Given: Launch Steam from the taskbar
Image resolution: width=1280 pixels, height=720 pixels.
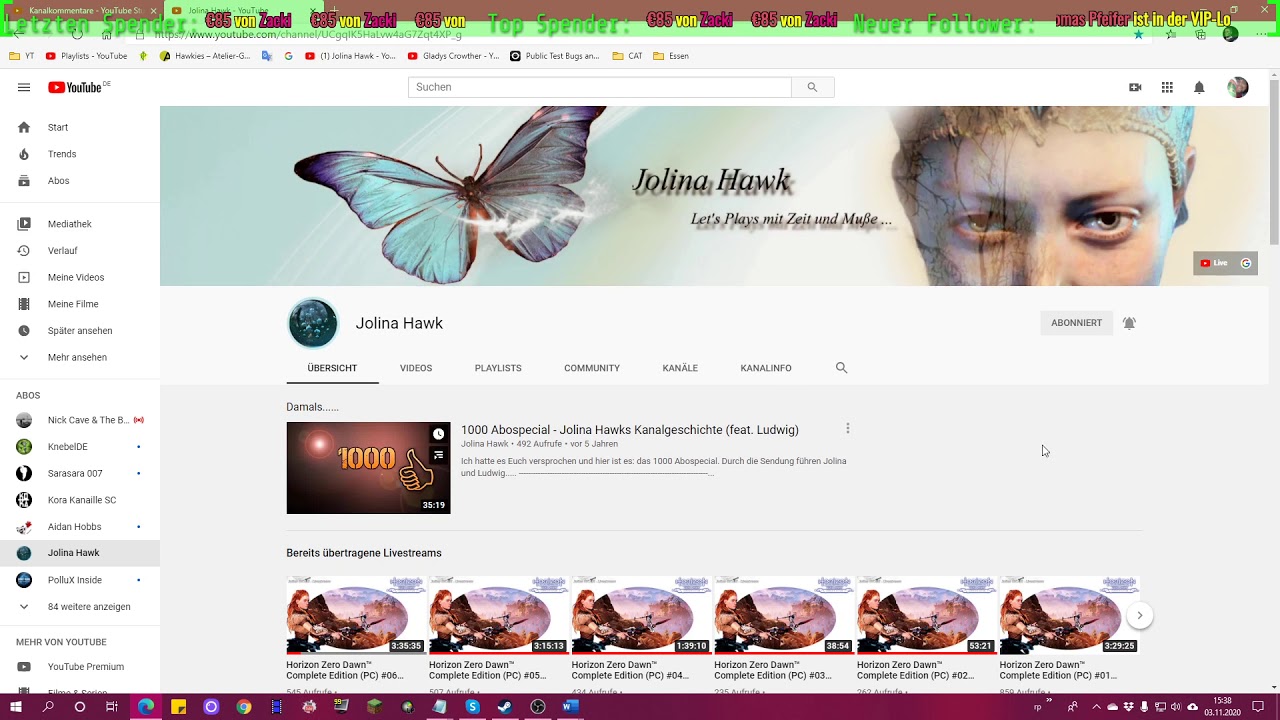Looking at the screenshot, I should 505,707.
